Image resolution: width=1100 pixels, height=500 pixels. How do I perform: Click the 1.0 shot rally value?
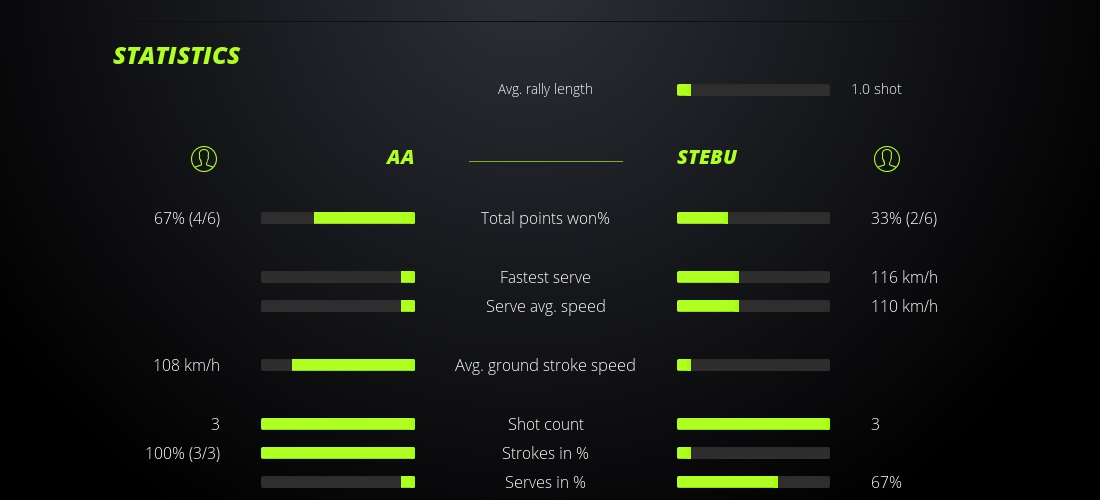tap(876, 89)
